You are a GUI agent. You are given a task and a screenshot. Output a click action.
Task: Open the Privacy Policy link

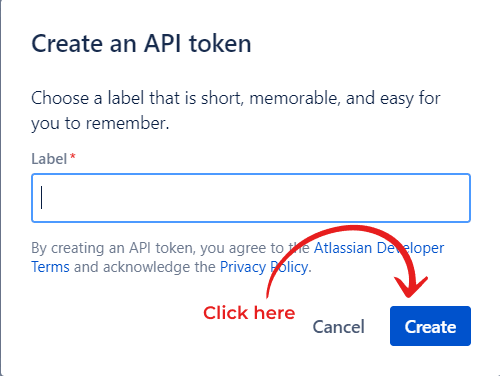264,267
